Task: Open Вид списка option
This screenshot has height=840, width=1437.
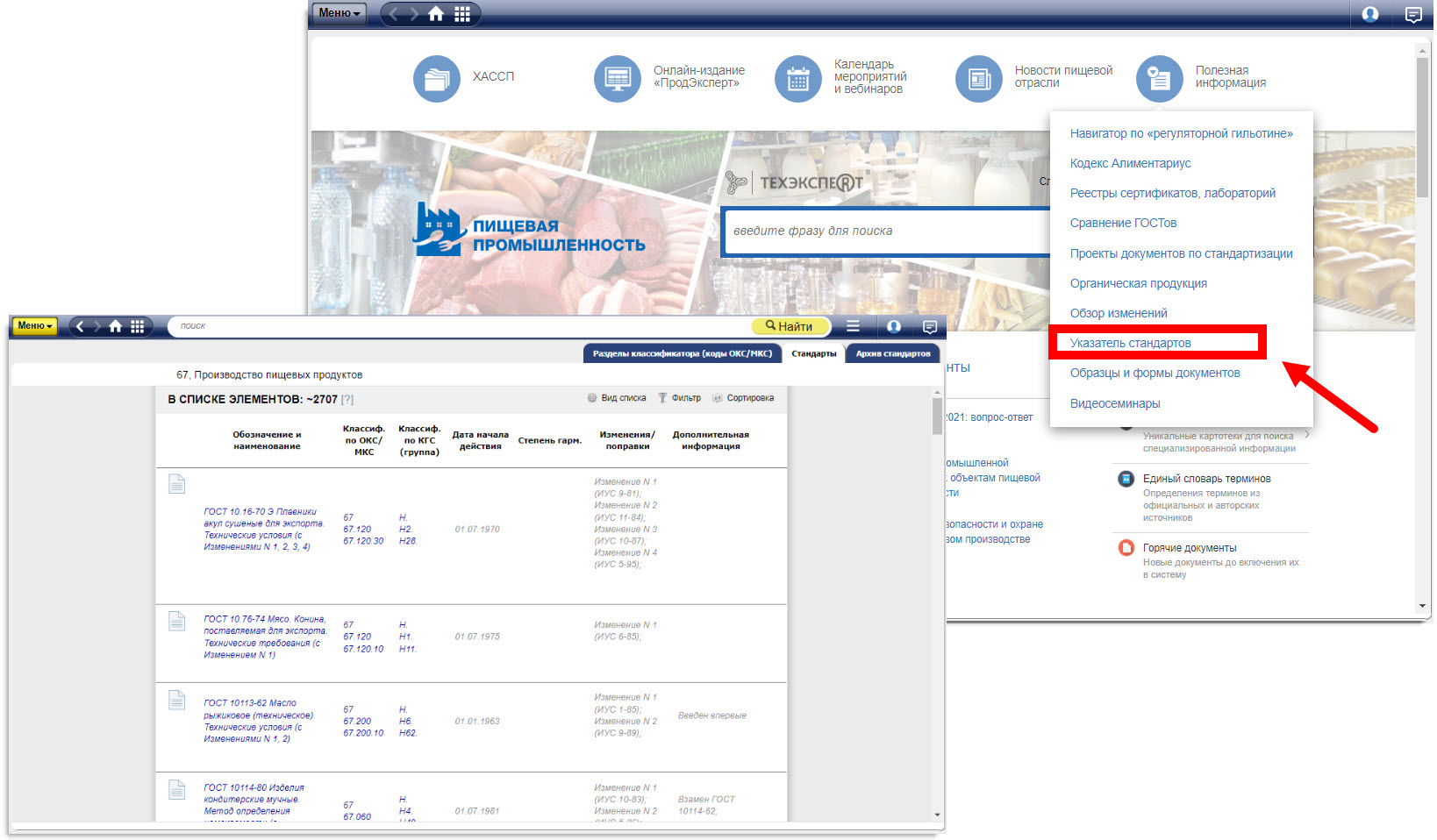Action: click(x=617, y=398)
